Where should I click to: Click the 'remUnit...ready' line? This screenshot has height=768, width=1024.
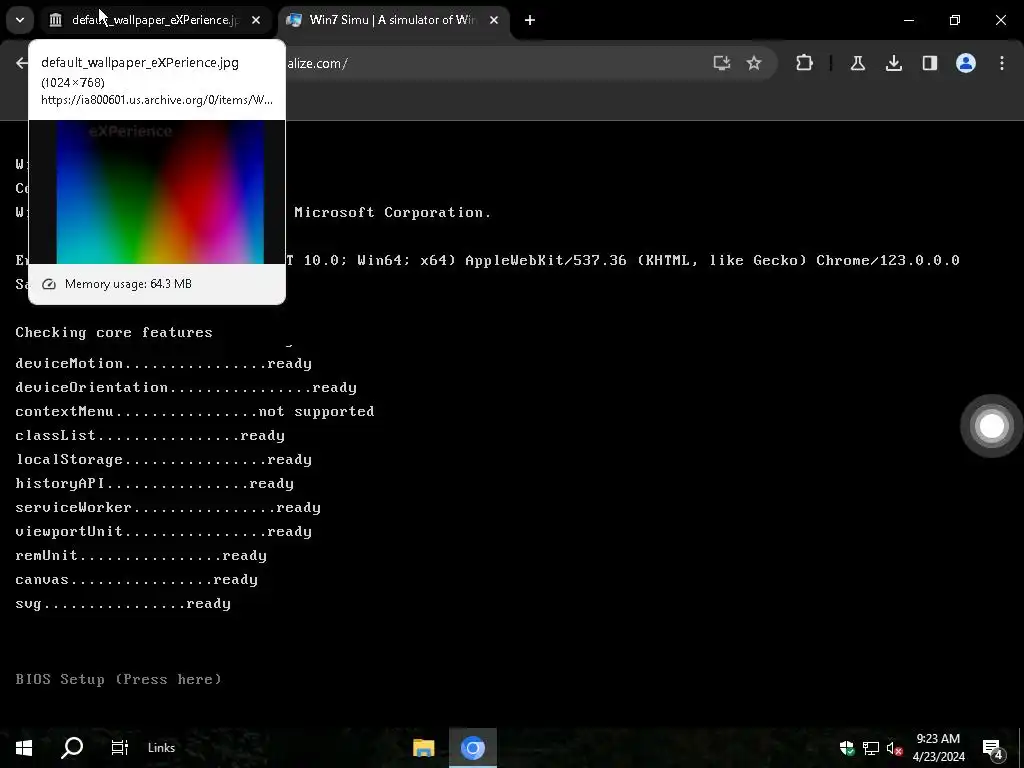click(140, 556)
